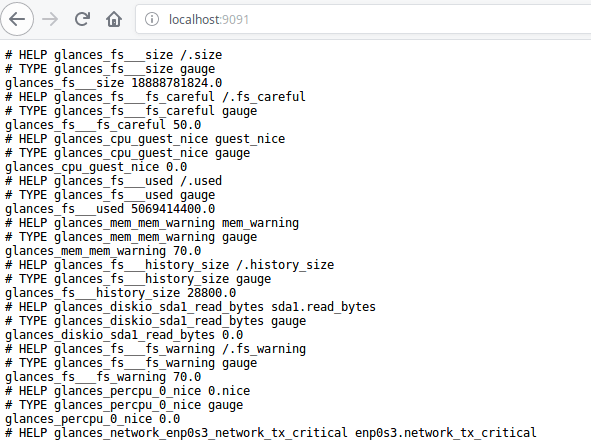This screenshot has height=441, width=591.
Task: Click '# TYPE glances_cpu_guest_nice gauge' line
Action: (127, 153)
